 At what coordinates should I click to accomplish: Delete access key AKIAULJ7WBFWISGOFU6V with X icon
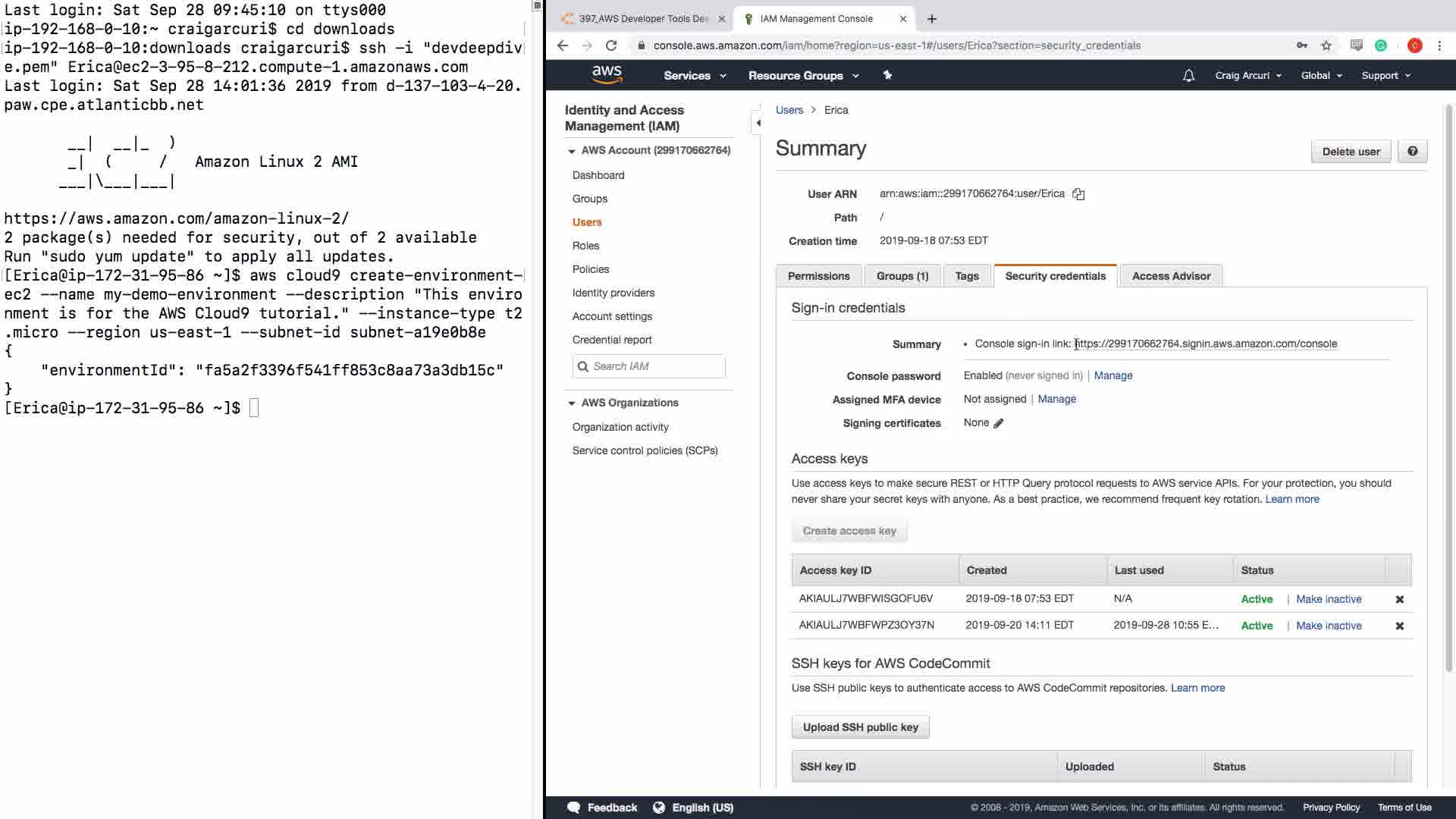coord(1399,599)
